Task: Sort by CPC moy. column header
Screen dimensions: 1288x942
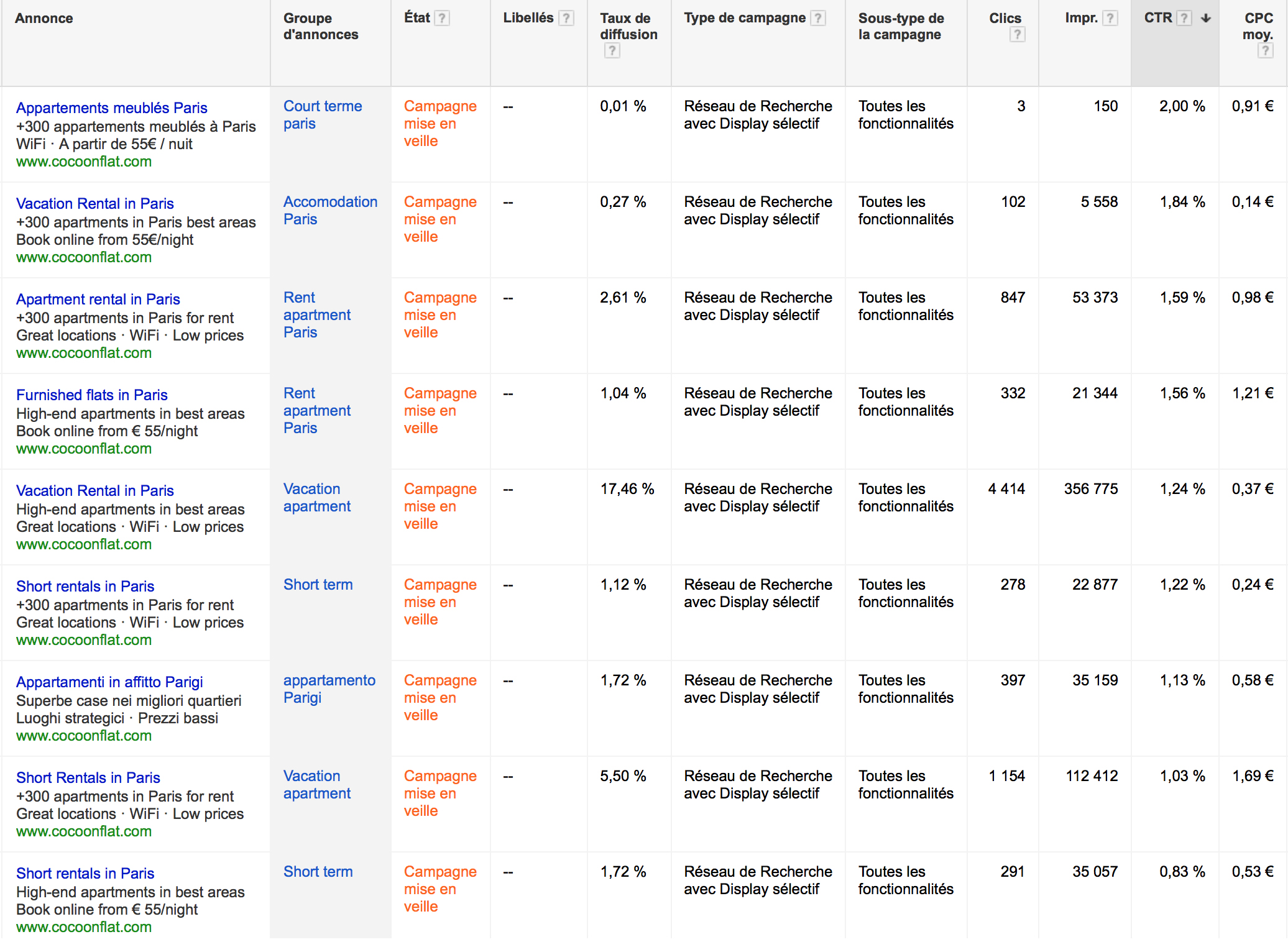Action: tap(1258, 26)
